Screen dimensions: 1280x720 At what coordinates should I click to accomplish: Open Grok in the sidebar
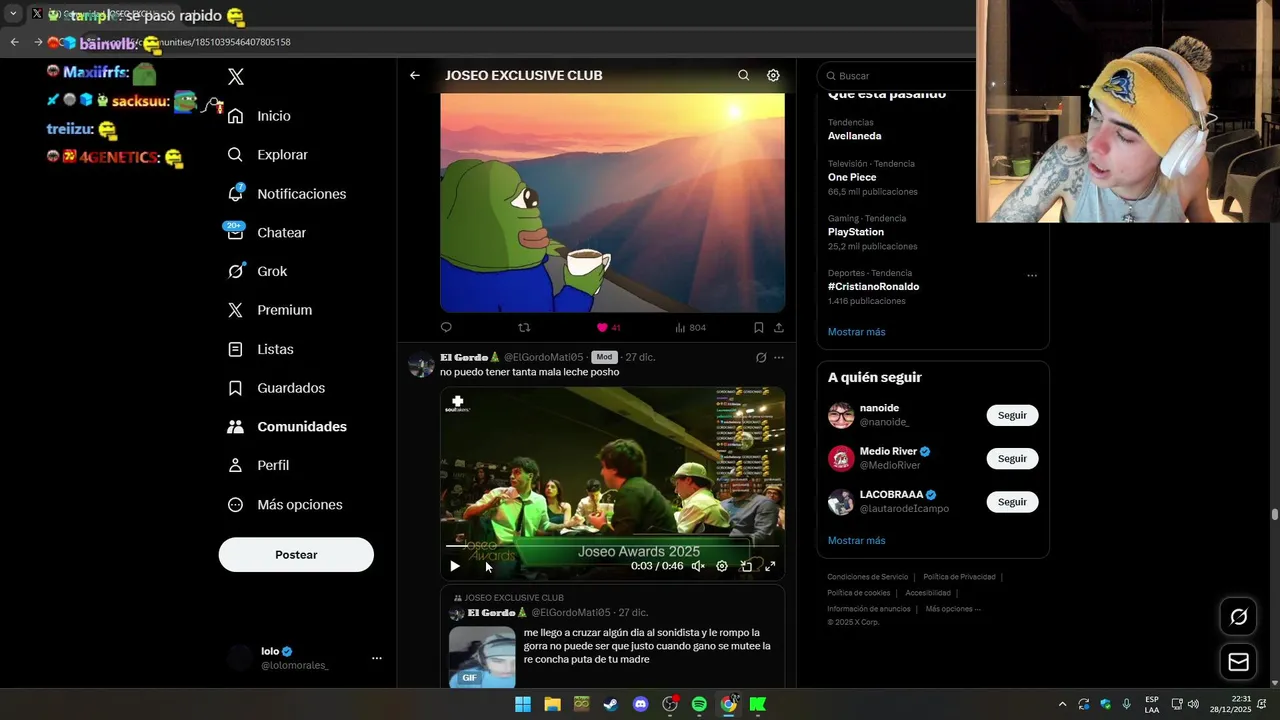point(257,271)
